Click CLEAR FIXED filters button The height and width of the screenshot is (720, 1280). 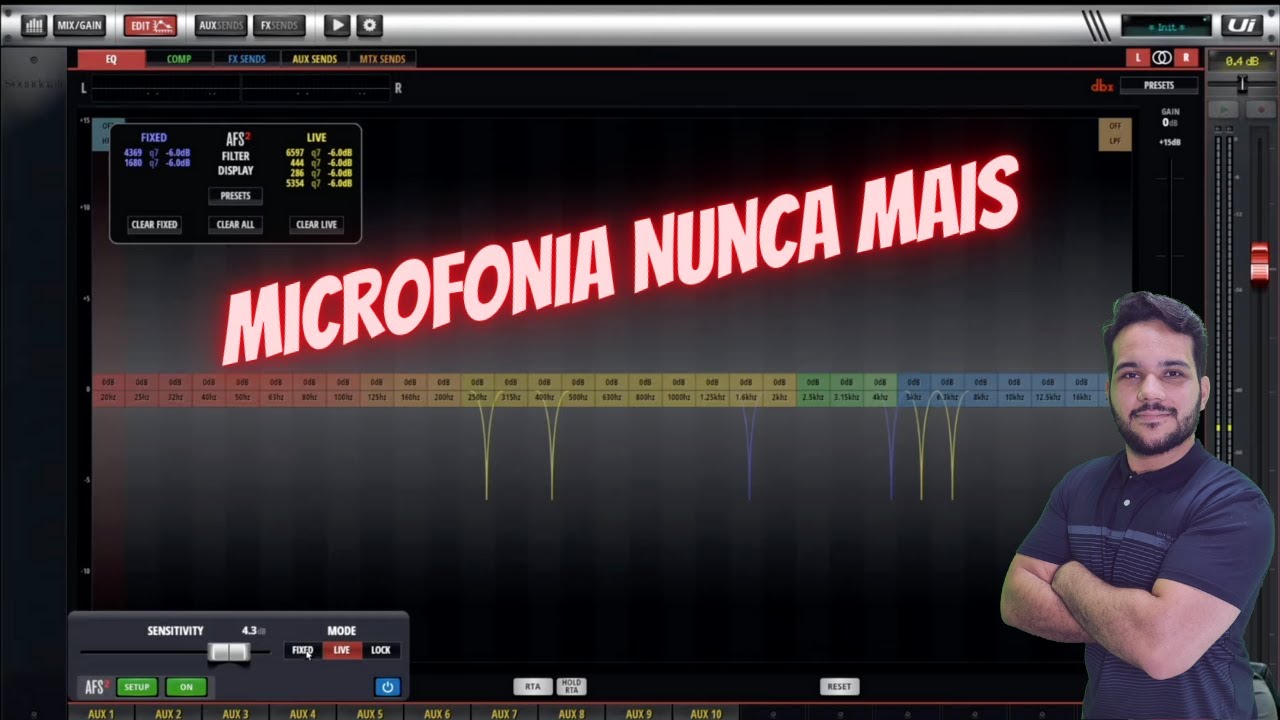(x=155, y=225)
